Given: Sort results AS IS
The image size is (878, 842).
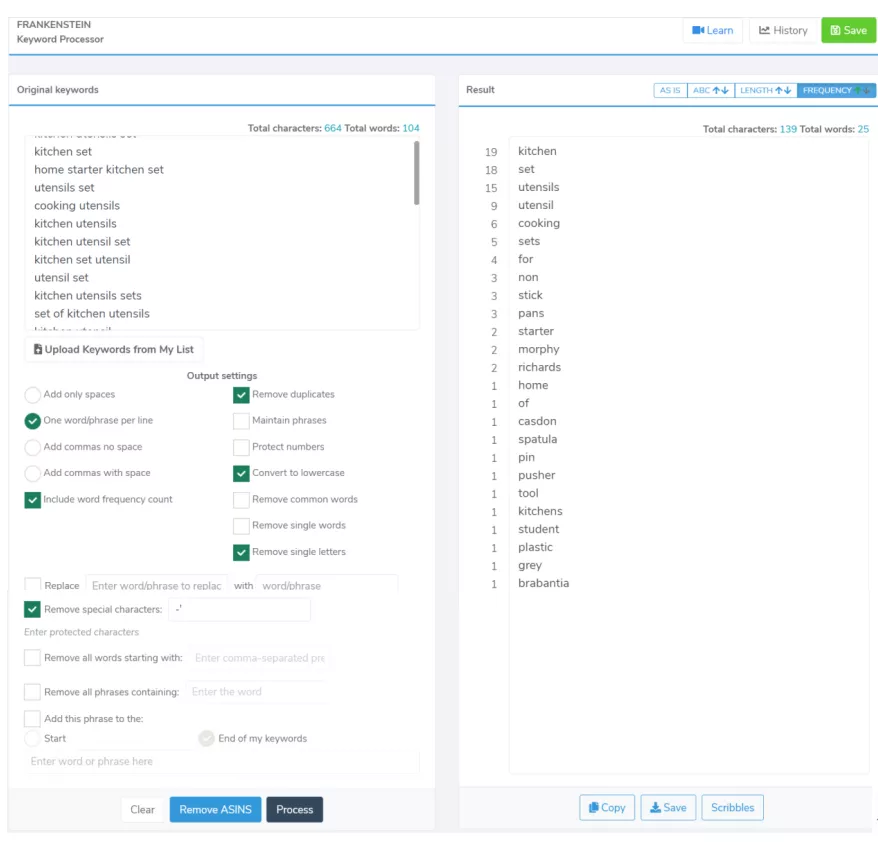Looking at the screenshot, I should 670,90.
